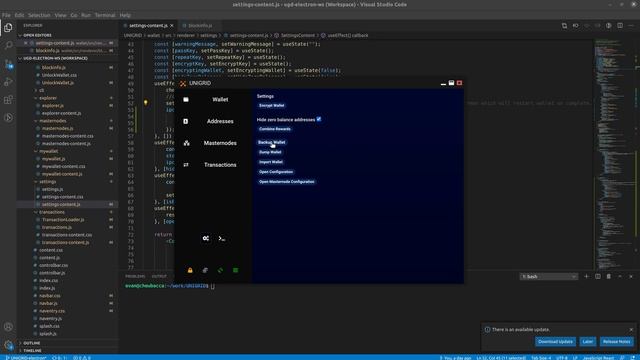Image resolution: width=640 pixels, height=360 pixels.
Task: Click the Combine Rewards button
Action: [x=275, y=129]
